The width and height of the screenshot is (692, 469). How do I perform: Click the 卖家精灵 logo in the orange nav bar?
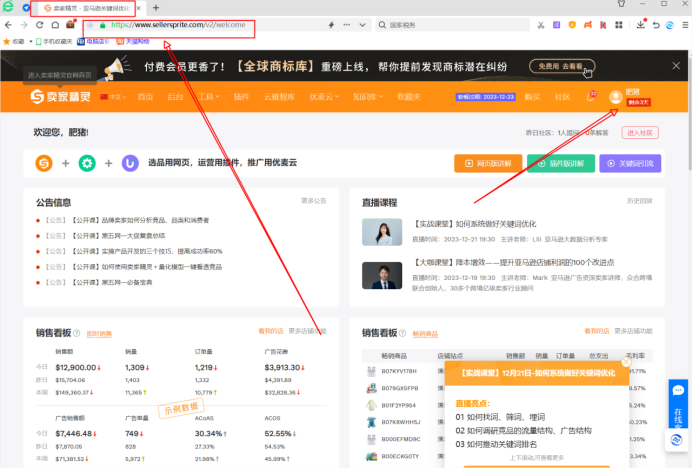pyautogui.click(x=60, y=96)
